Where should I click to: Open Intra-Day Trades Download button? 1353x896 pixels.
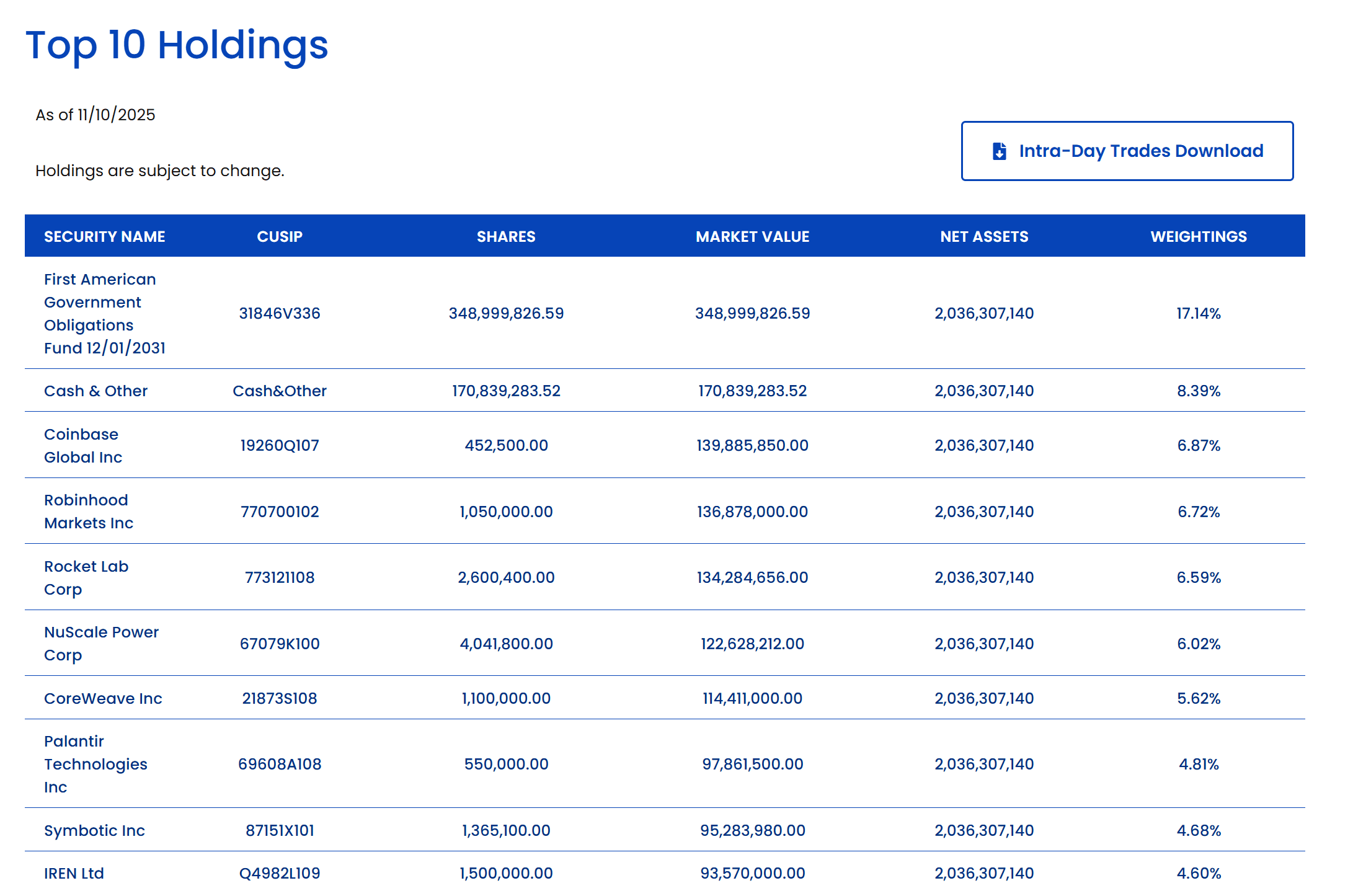pos(1140,151)
